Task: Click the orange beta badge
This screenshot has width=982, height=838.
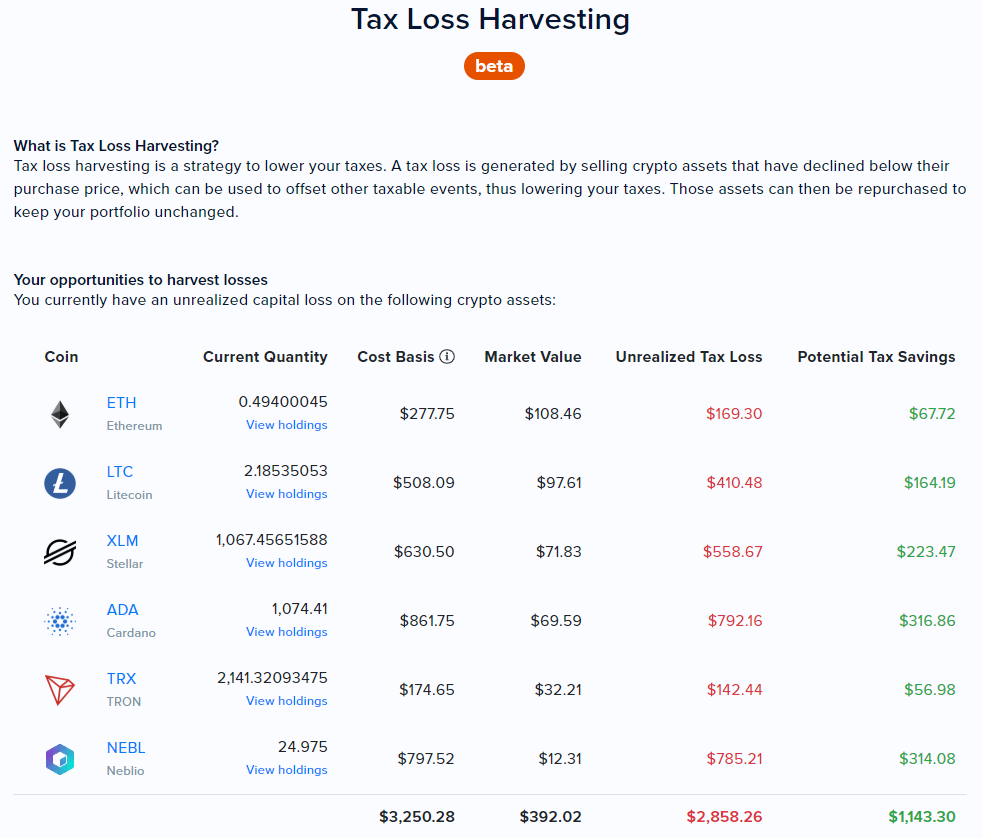Action: [x=494, y=66]
